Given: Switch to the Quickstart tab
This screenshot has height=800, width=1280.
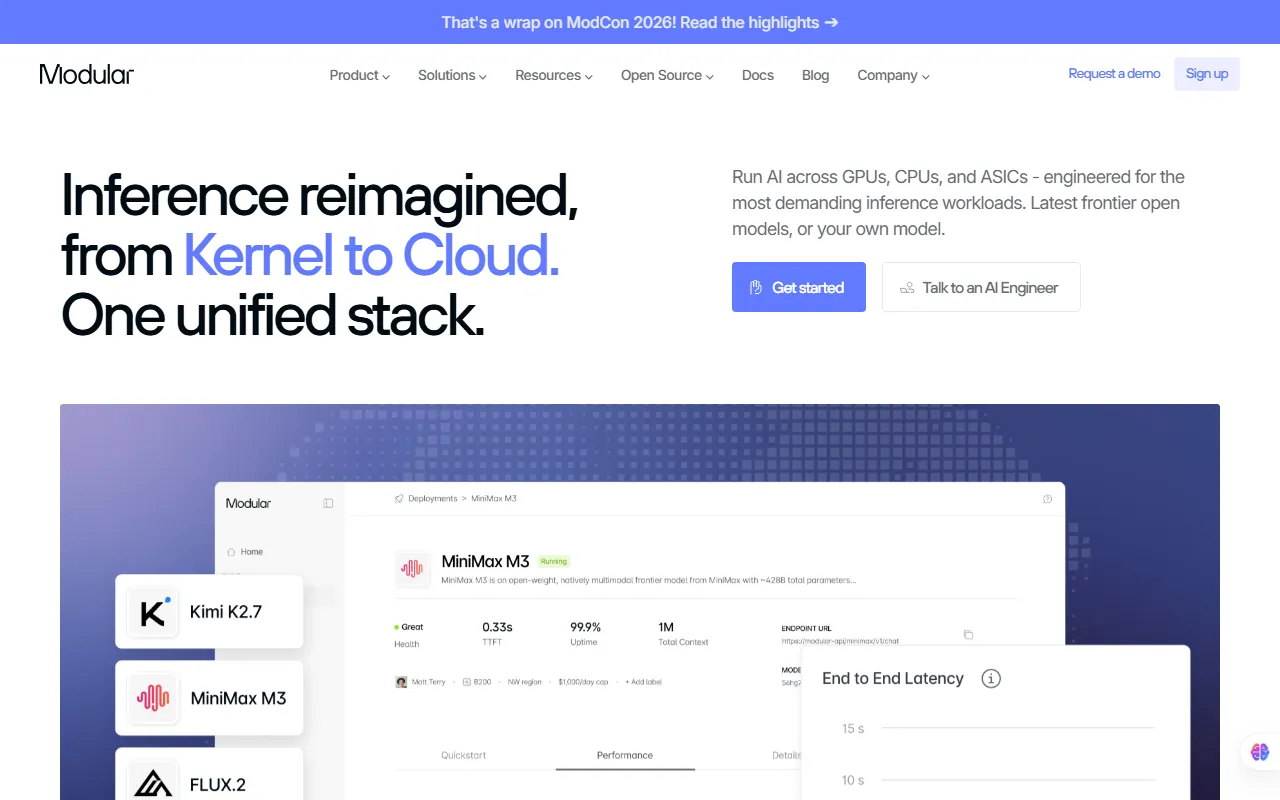Looking at the screenshot, I should [464, 755].
